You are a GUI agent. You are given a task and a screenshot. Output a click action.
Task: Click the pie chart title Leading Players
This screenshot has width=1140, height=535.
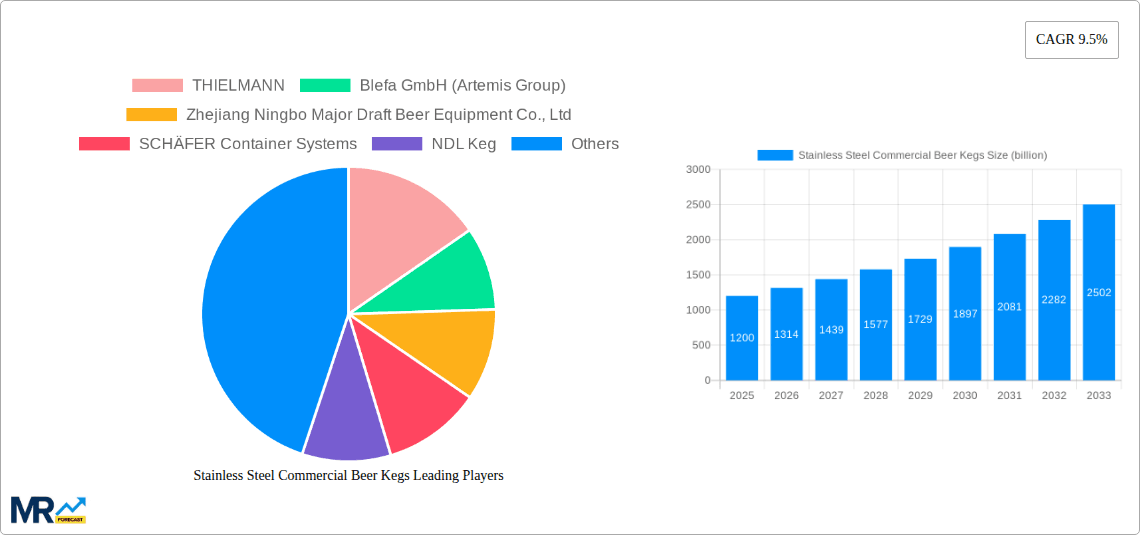coord(348,475)
